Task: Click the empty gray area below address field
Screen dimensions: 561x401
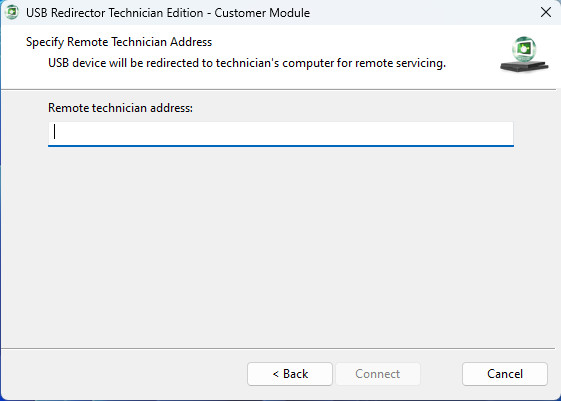Action: tap(279, 247)
